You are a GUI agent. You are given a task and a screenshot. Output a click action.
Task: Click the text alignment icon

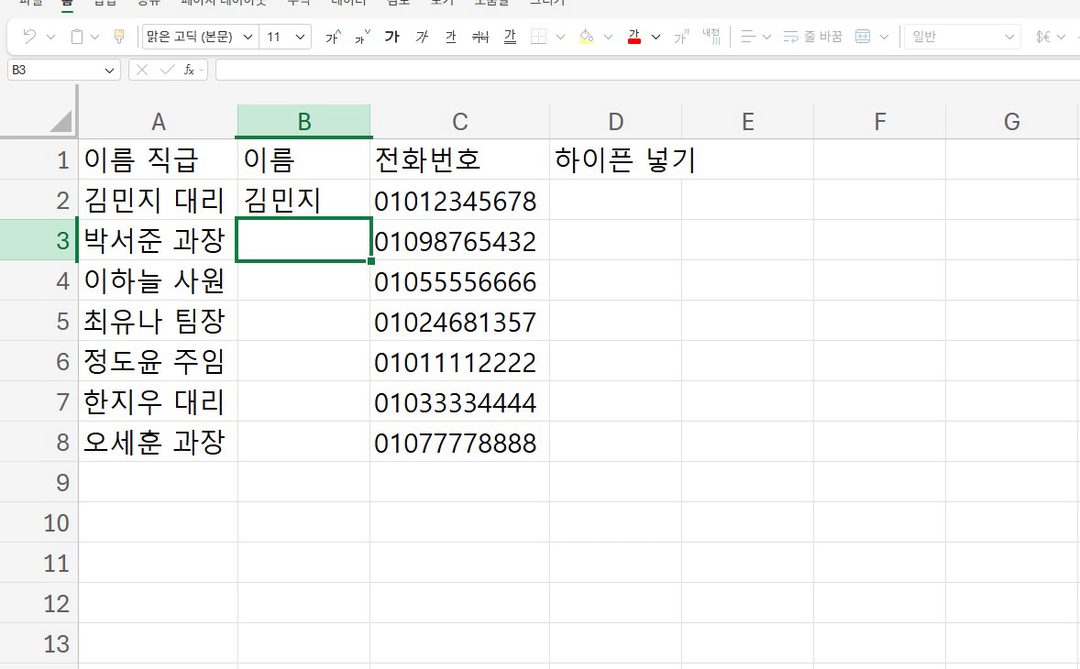(x=748, y=37)
